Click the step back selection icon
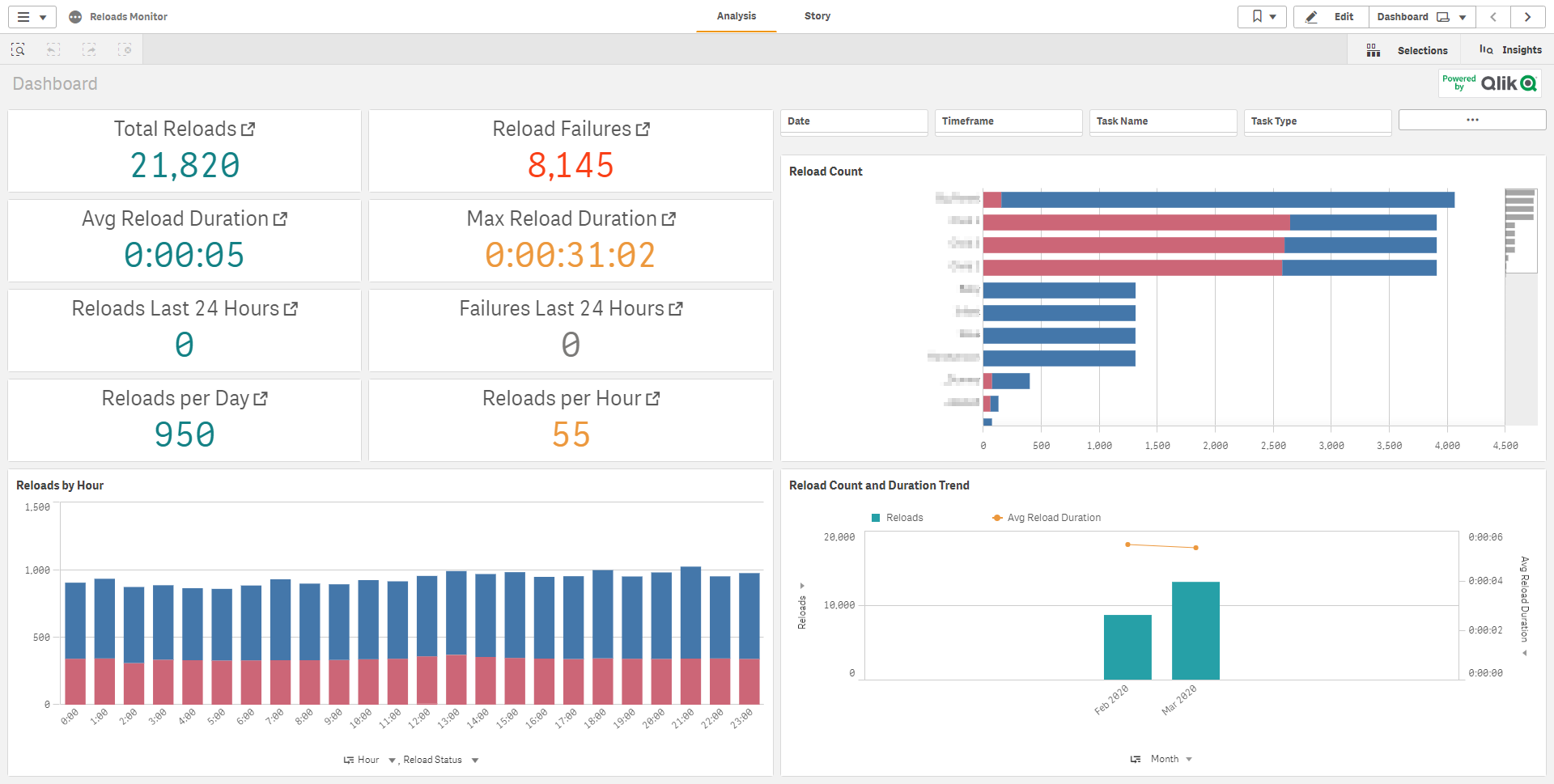 [53, 50]
